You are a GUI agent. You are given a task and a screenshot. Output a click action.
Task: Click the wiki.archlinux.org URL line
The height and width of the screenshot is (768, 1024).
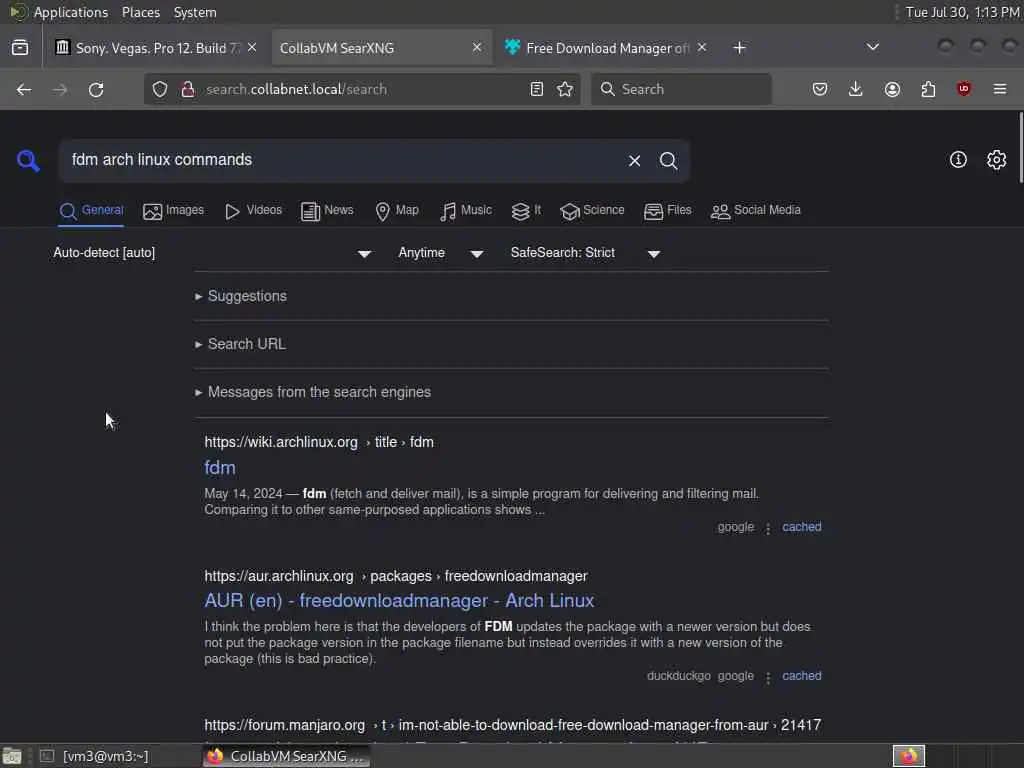(319, 442)
